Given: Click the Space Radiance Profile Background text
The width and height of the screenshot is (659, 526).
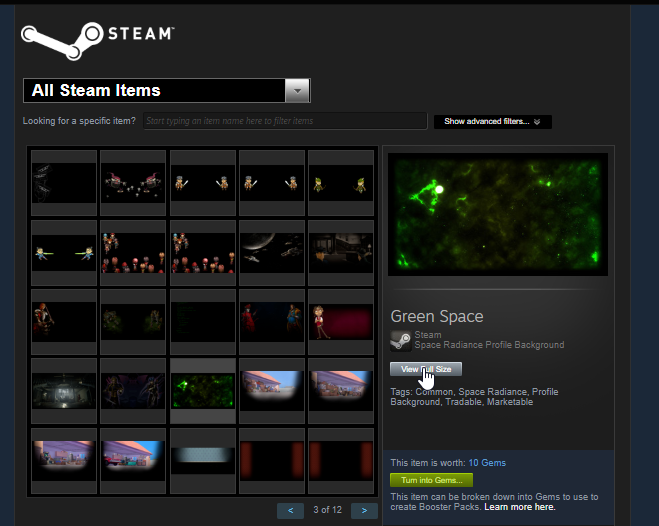Looking at the screenshot, I should coord(489,345).
